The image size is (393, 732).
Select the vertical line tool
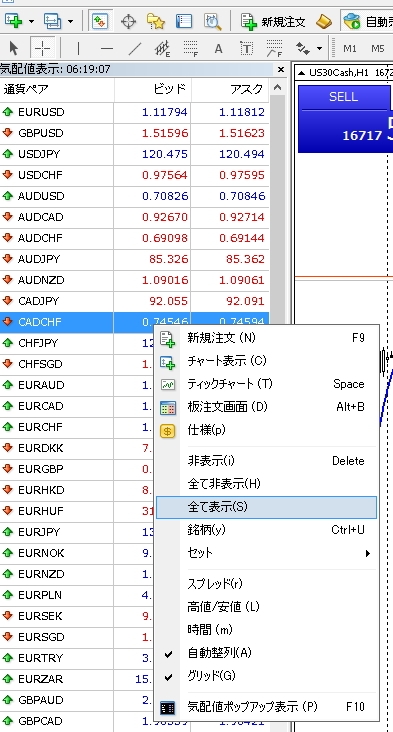[x=78, y=48]
